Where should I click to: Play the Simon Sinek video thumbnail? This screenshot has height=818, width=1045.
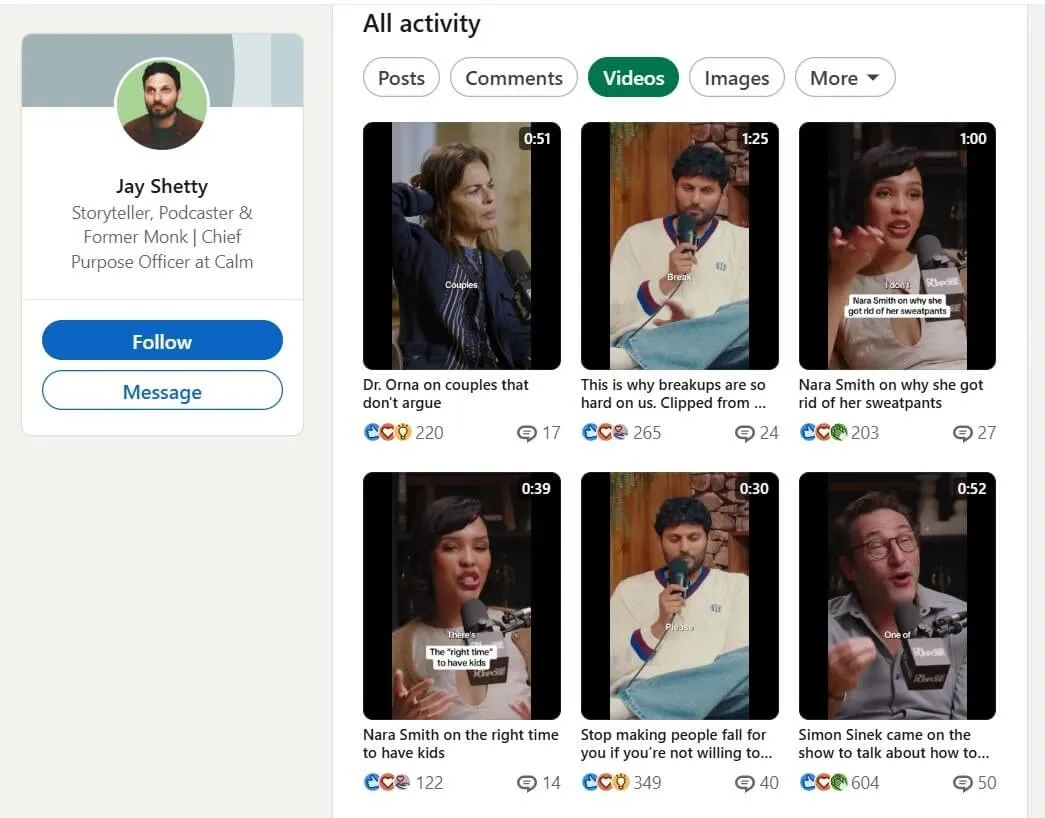897,595
